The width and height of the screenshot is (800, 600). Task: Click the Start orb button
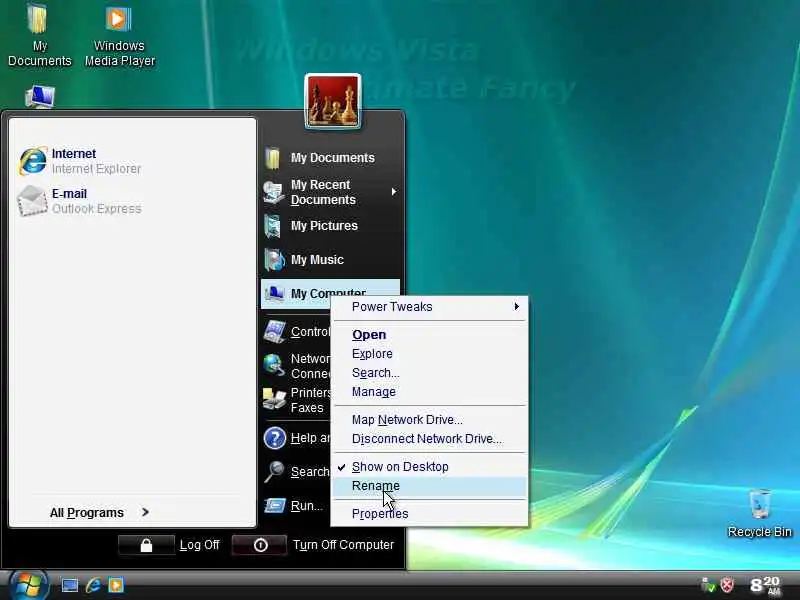[x=28, y=585]
